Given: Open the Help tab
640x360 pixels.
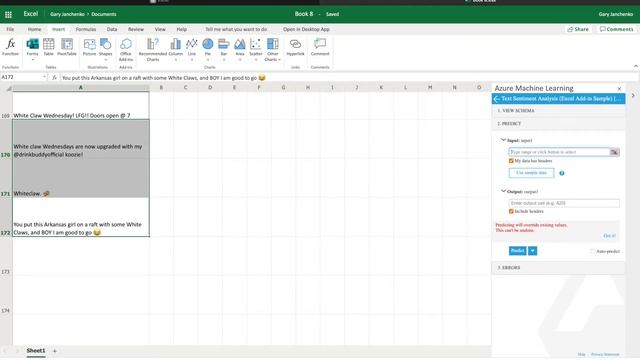Looking at the screenshot, I should (182, 29).
